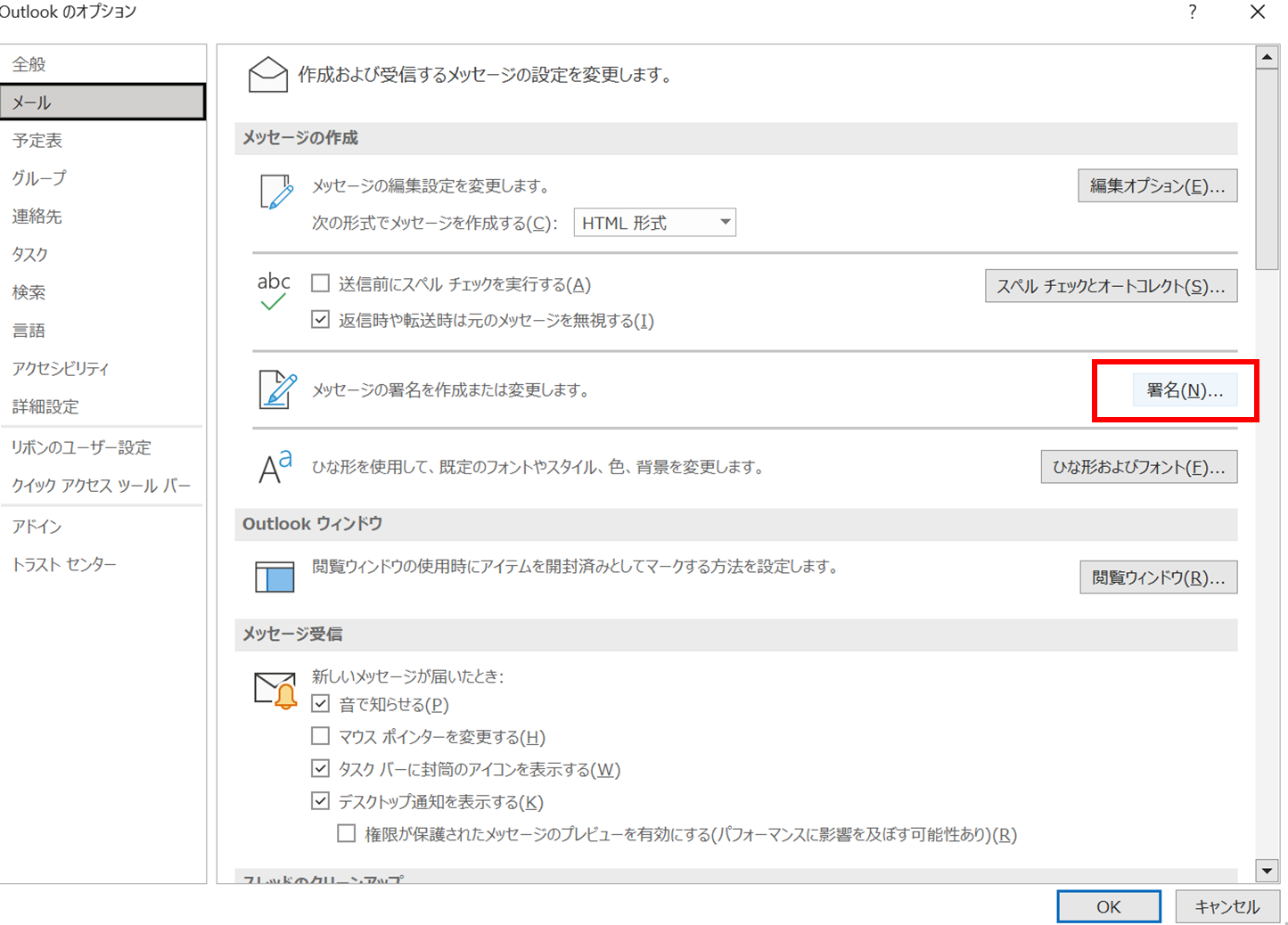
Task: Click the vertical scrollbar thumb
Action: tap(1267, 169)
